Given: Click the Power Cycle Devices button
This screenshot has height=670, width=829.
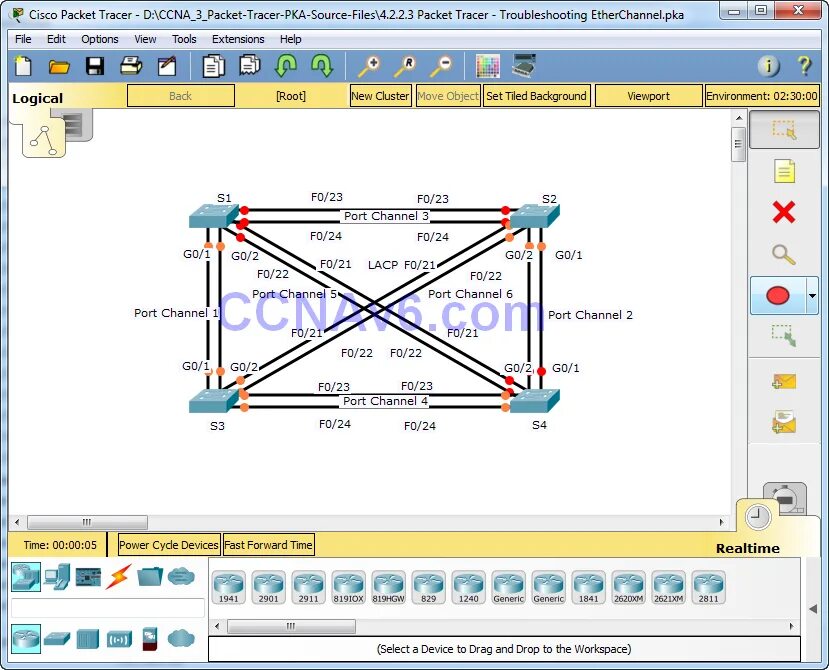Looking at the screenshot, I should tap(169, 545).
